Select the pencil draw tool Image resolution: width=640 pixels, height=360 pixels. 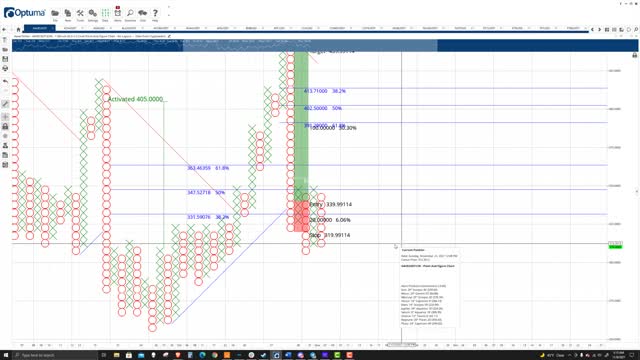click(x=5, y=104)
